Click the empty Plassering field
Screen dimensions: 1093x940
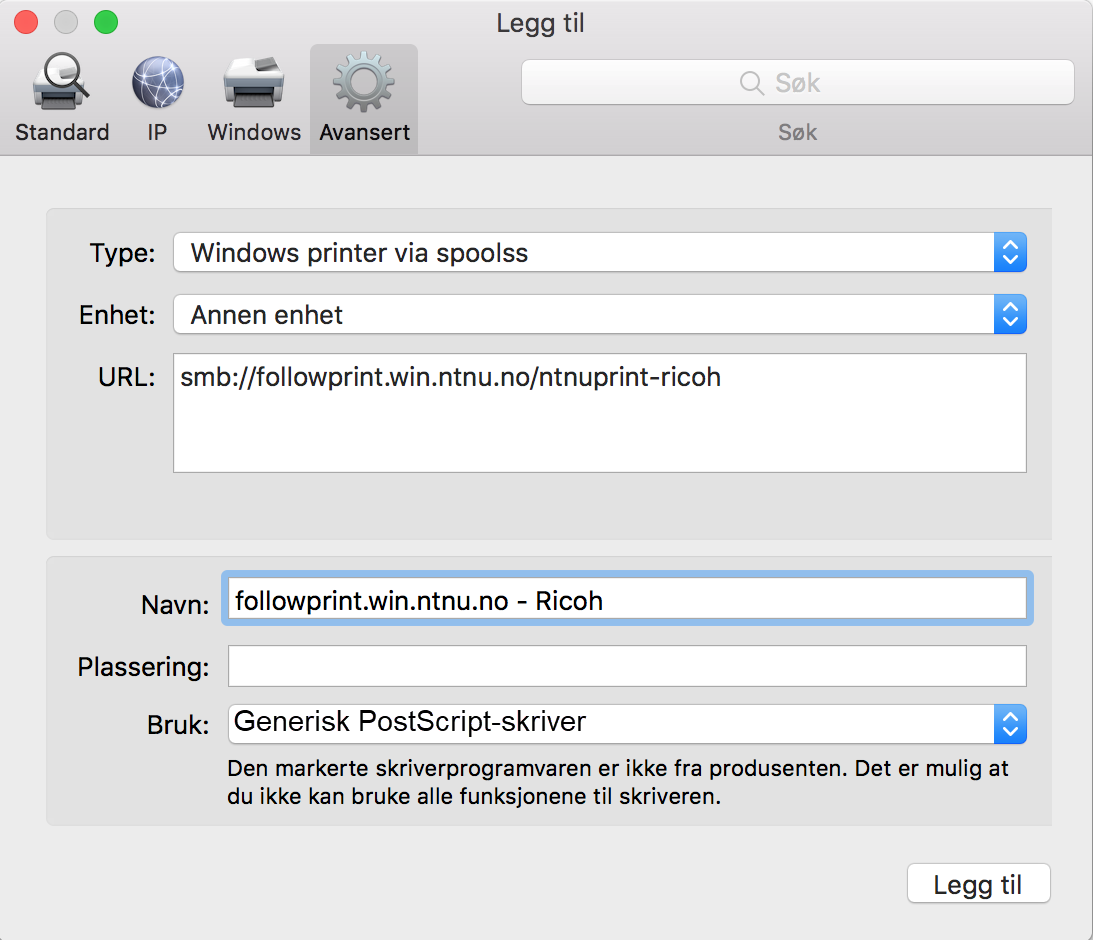click(627, 665)
